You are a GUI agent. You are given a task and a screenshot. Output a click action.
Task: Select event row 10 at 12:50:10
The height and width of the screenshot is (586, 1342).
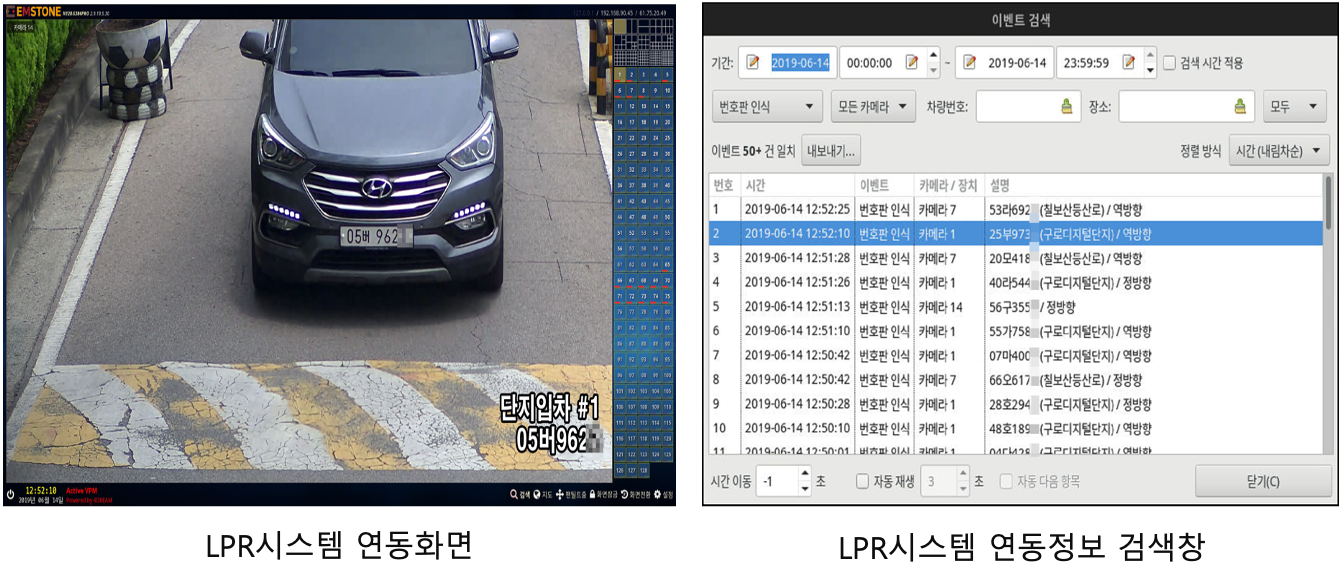pos(1016,428)
